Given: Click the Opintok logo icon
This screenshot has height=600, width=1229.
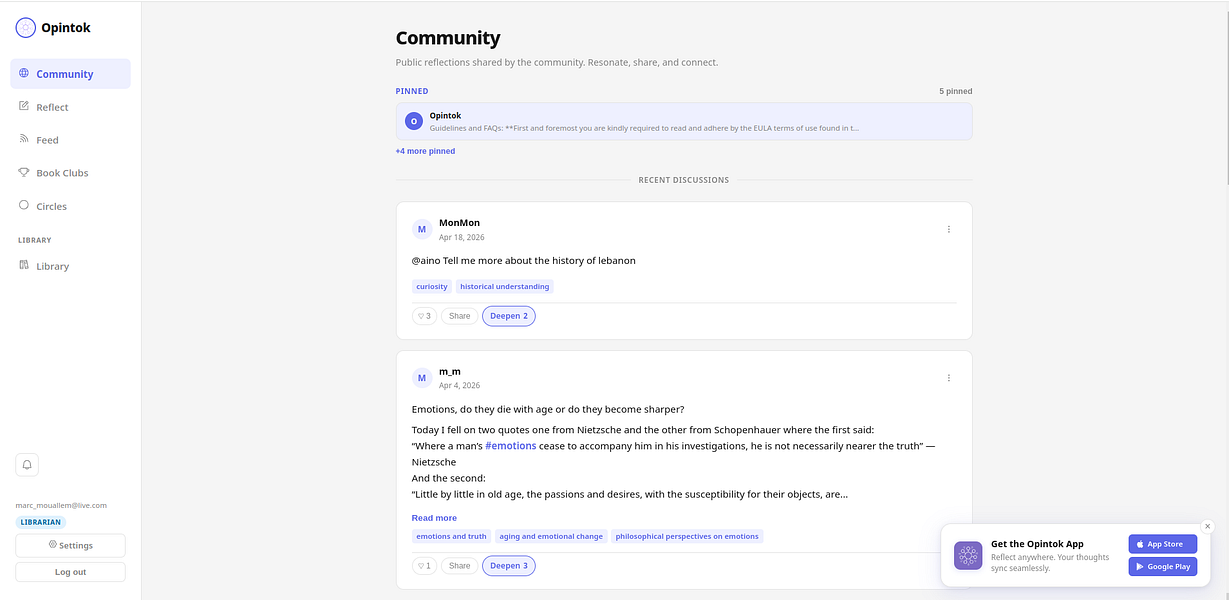Looking at the screenshot, I should tap(25, 28).
